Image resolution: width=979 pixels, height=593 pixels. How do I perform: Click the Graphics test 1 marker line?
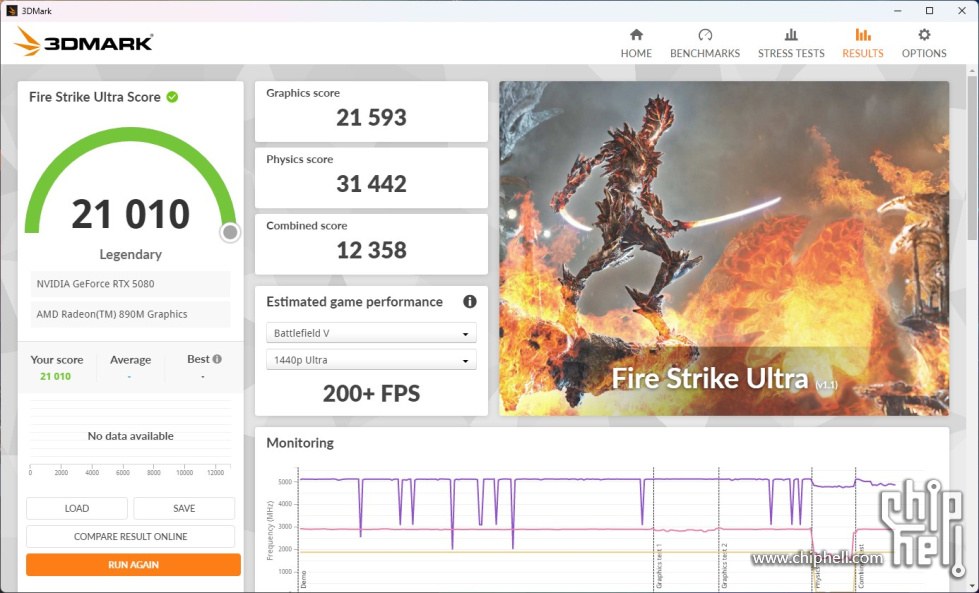(x=654, y=527)
